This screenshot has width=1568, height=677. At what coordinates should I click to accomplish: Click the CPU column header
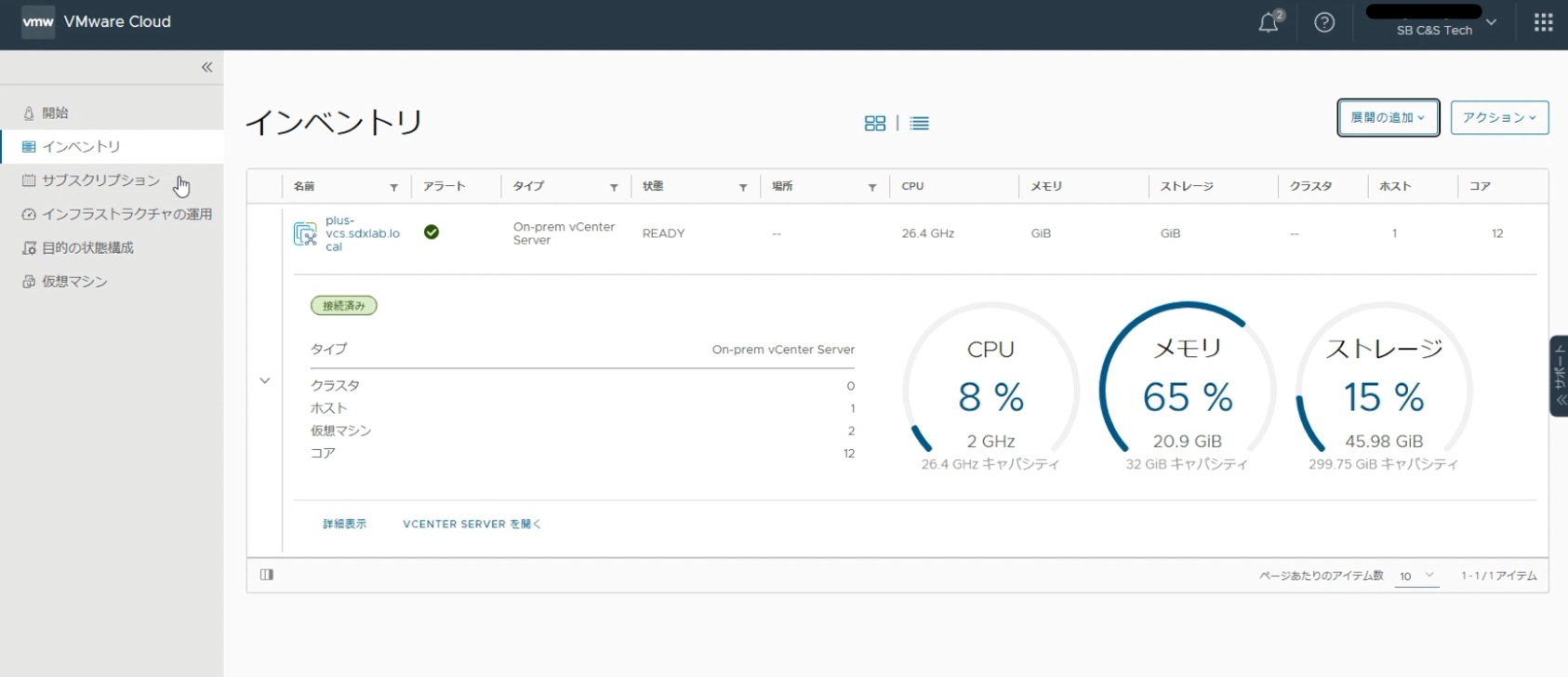click(x=912, y=186)
